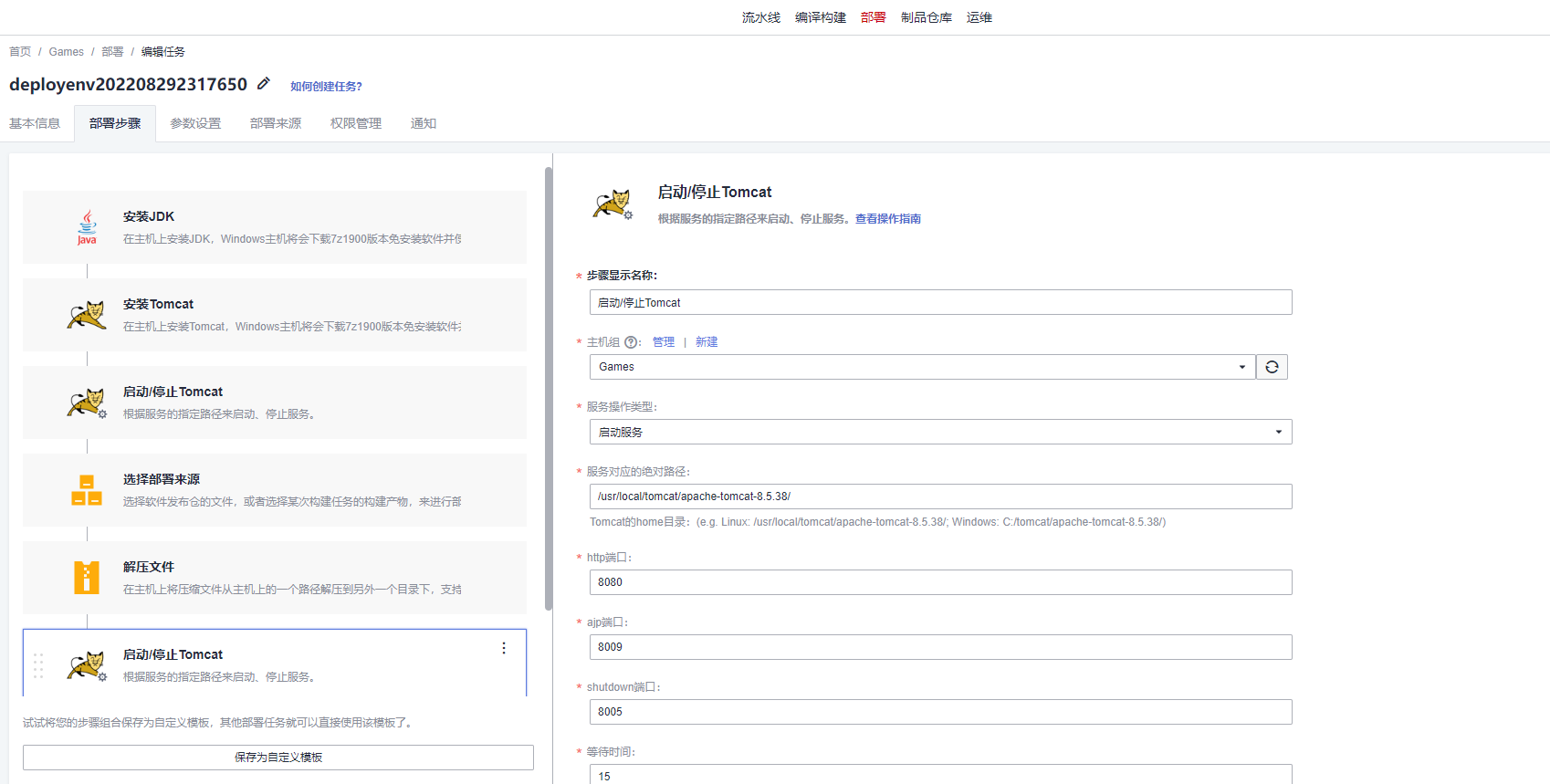Click the drag handle of selected Tomcat step
The width and height of the screenshot is (1550, 784).
[38, 665]
